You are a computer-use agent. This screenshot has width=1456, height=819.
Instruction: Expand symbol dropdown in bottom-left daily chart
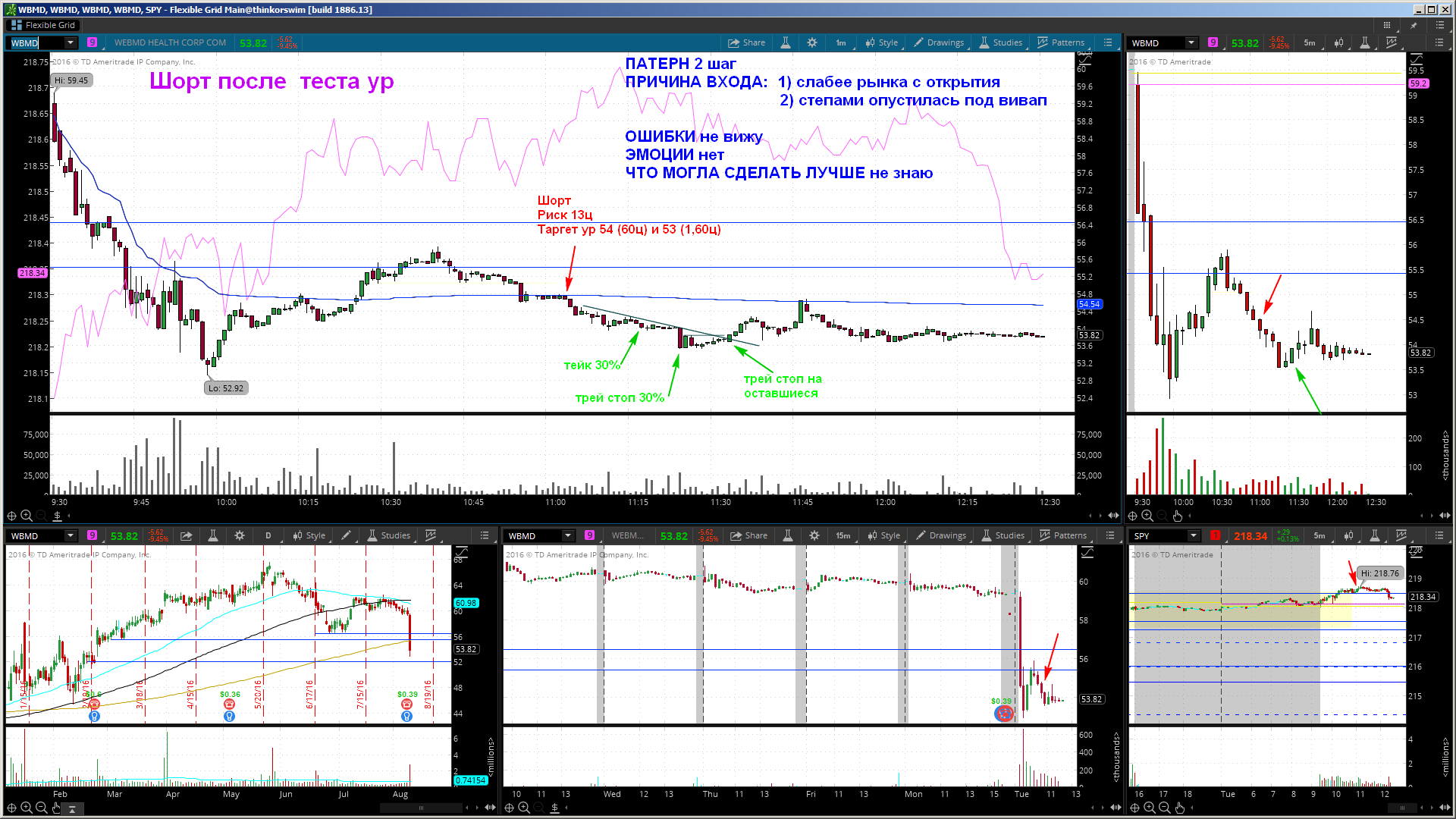coord(71,536)
